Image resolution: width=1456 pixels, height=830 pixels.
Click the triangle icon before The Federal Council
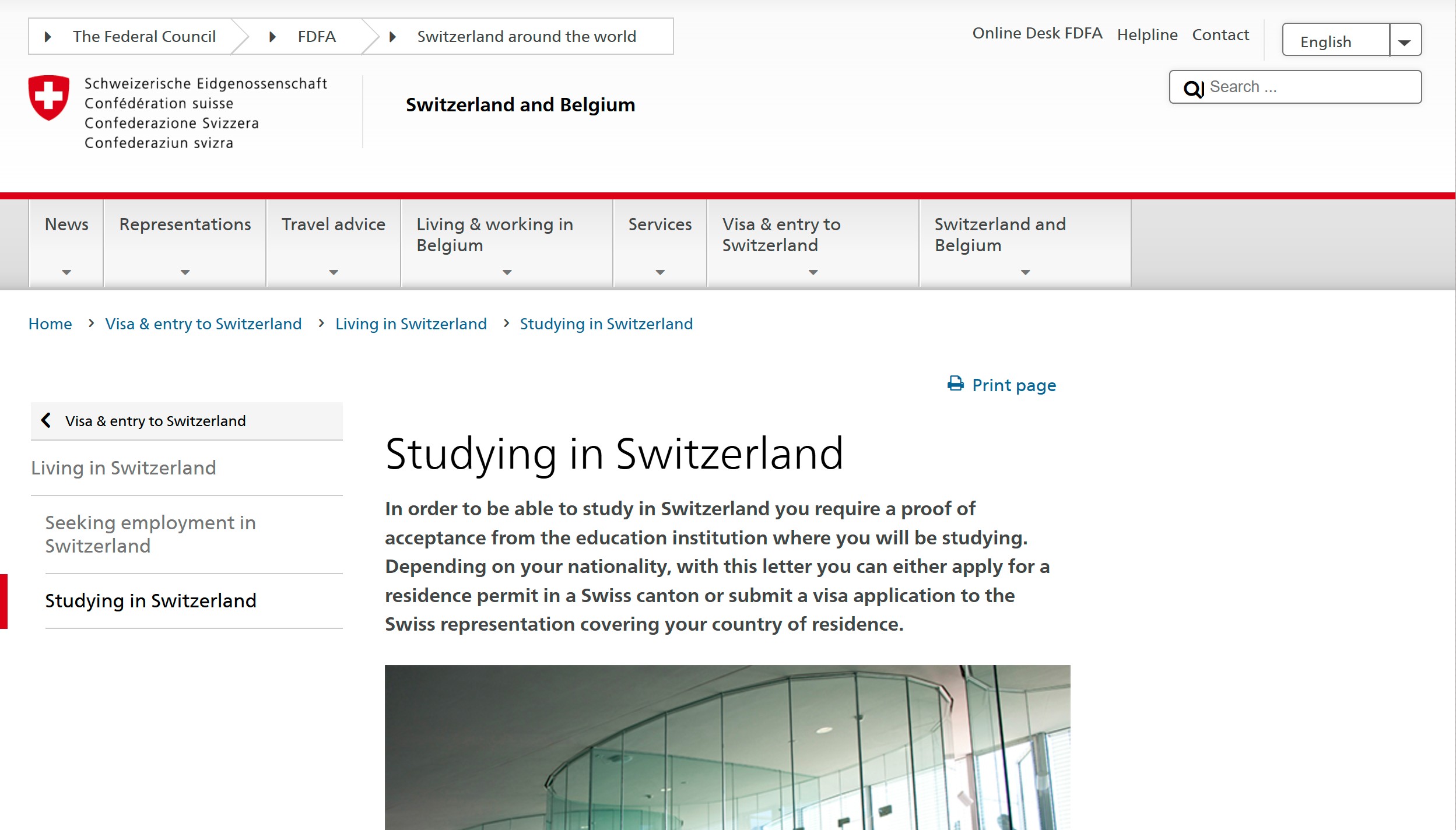pos(48,37)
